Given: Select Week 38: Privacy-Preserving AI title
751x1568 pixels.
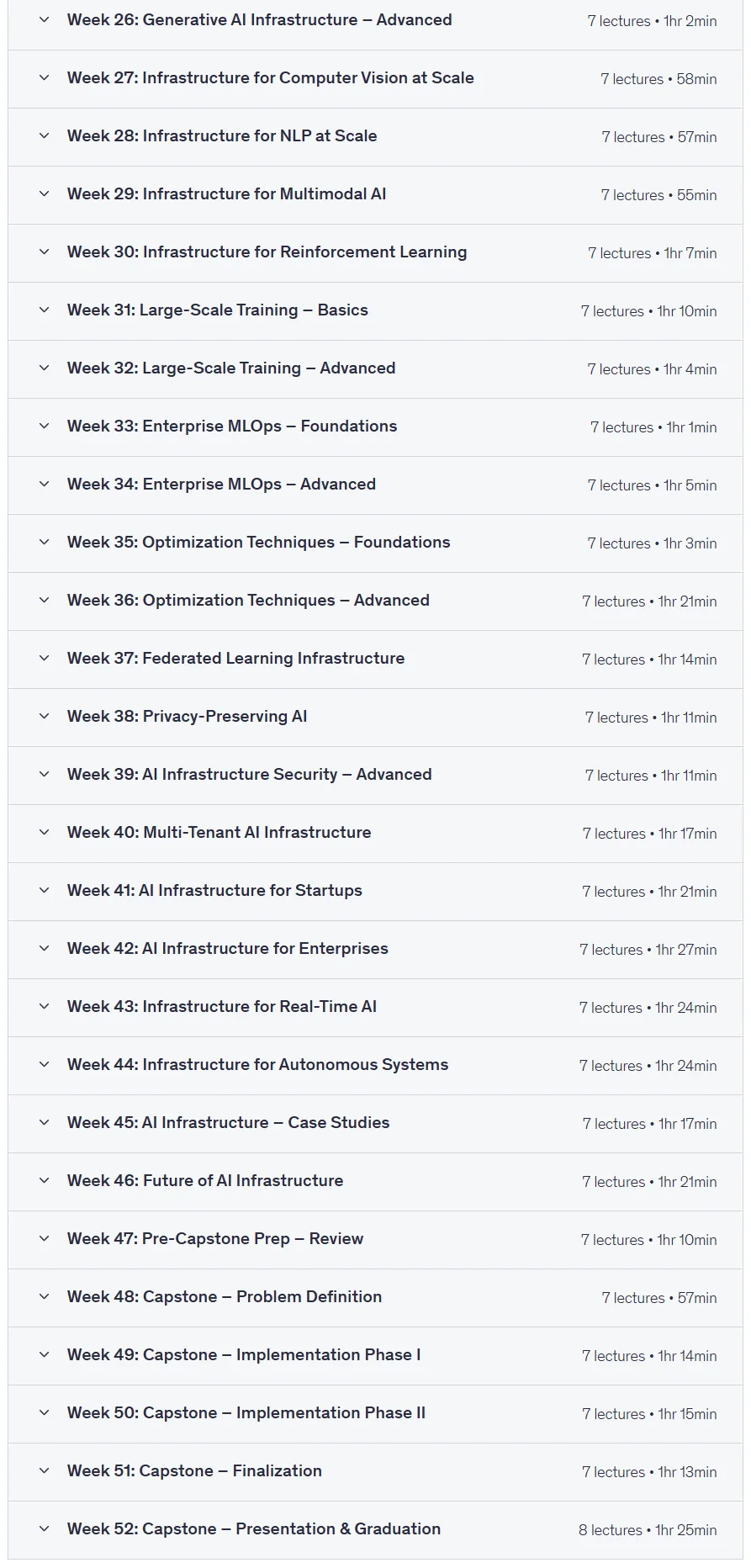Looking at the screenshot, I should tap(187, 716).
